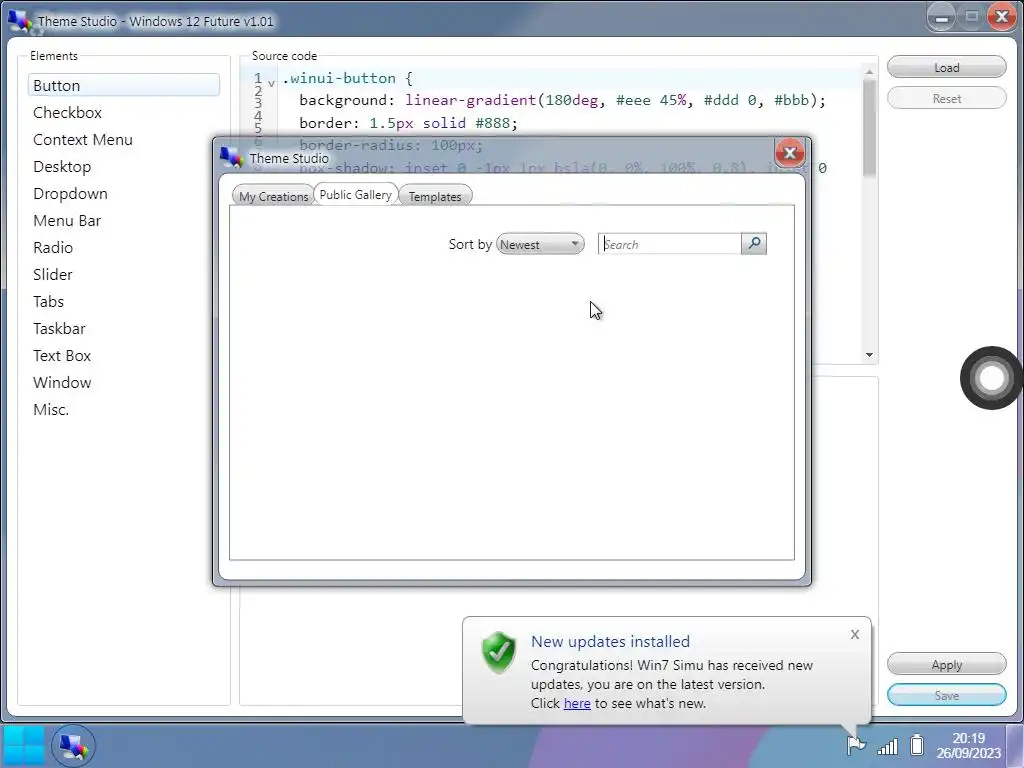Follow the 'here' link in notification
The height and width of the screenshot is (768, 1024).
tap(577, 703)
